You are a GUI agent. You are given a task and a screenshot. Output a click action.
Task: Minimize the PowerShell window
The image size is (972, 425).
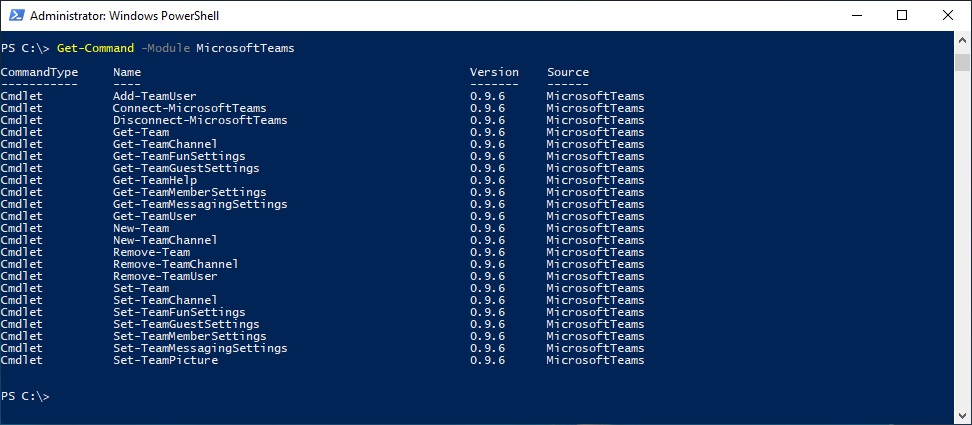pyautogui.click(x=857, y=15)
